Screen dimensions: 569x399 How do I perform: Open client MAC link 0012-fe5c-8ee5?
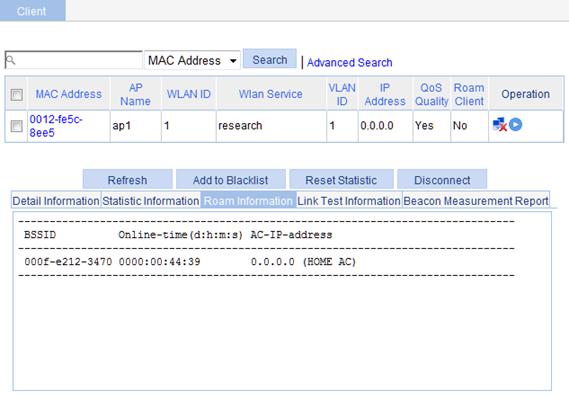pyautogui.click(x=56, y=126)
